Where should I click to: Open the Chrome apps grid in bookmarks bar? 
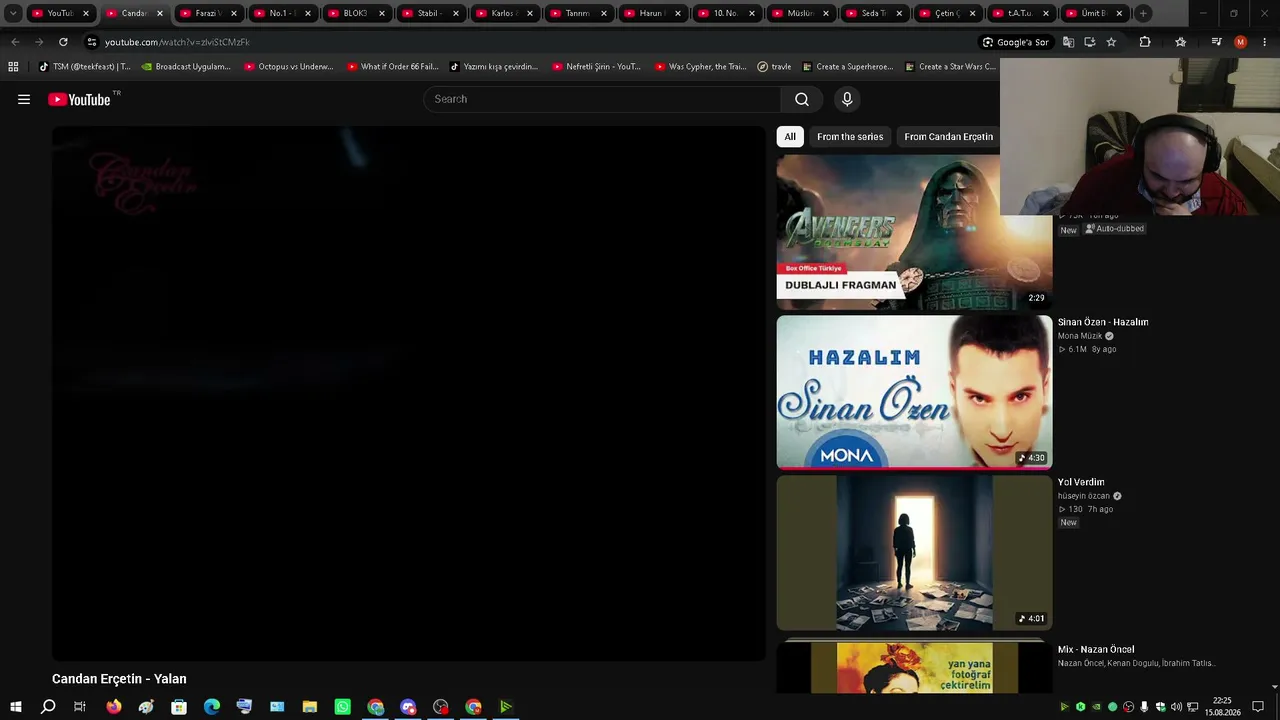(13, 67)
